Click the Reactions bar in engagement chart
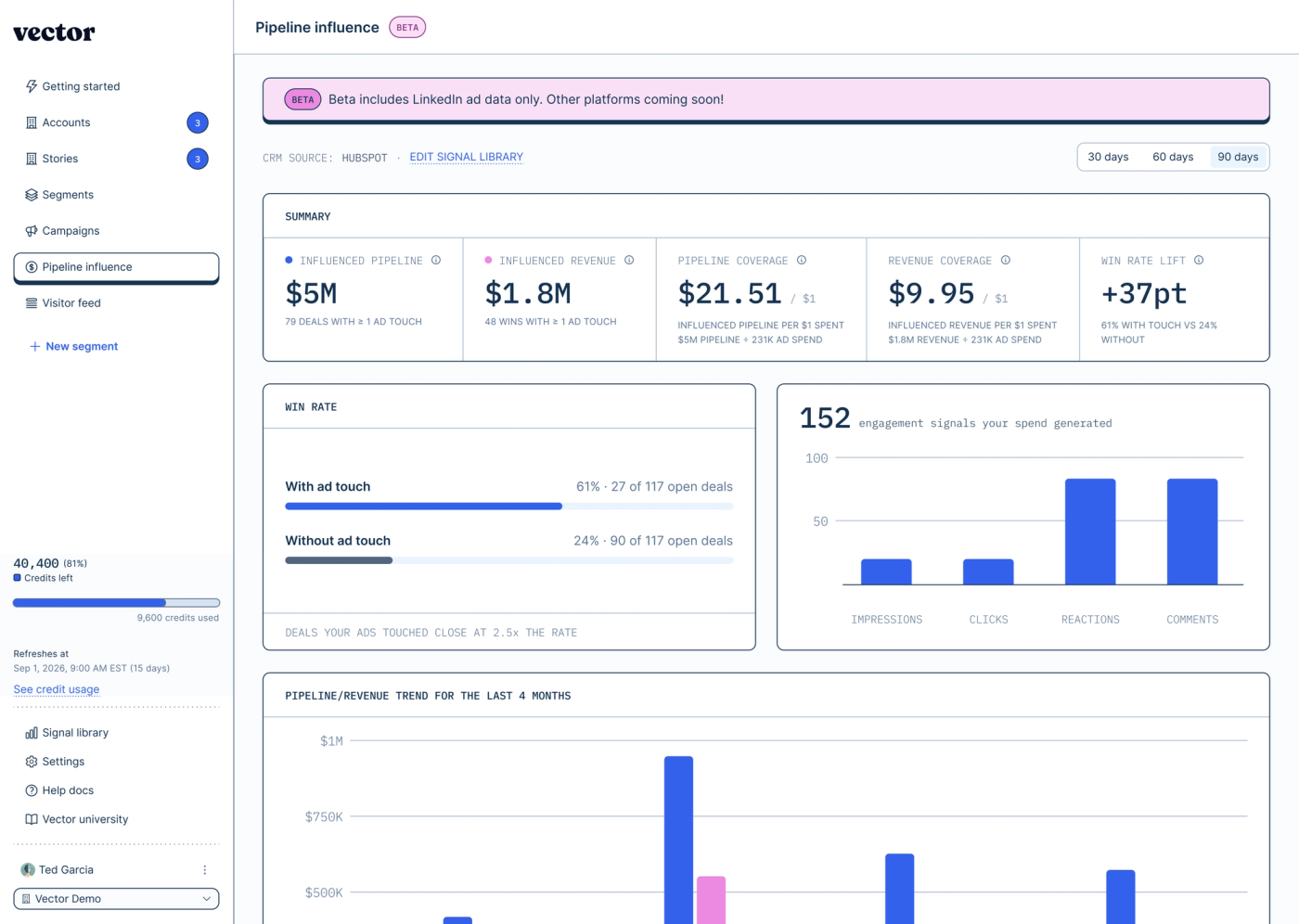Image resolution: width=1299 pixels, height=924 pixels. [x=1090, y=532]
